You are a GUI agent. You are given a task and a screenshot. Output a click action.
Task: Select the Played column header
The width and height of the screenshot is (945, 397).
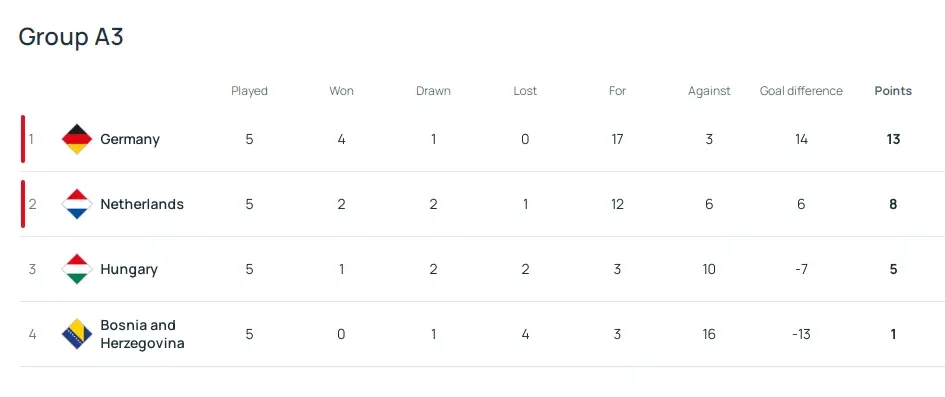249,91
